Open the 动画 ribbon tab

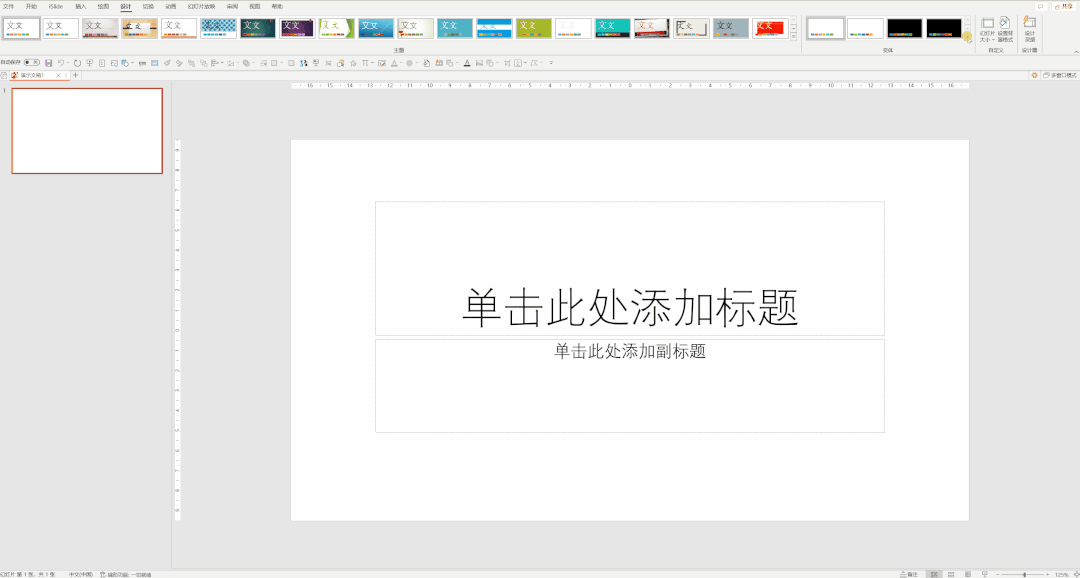tap(171, 6)
